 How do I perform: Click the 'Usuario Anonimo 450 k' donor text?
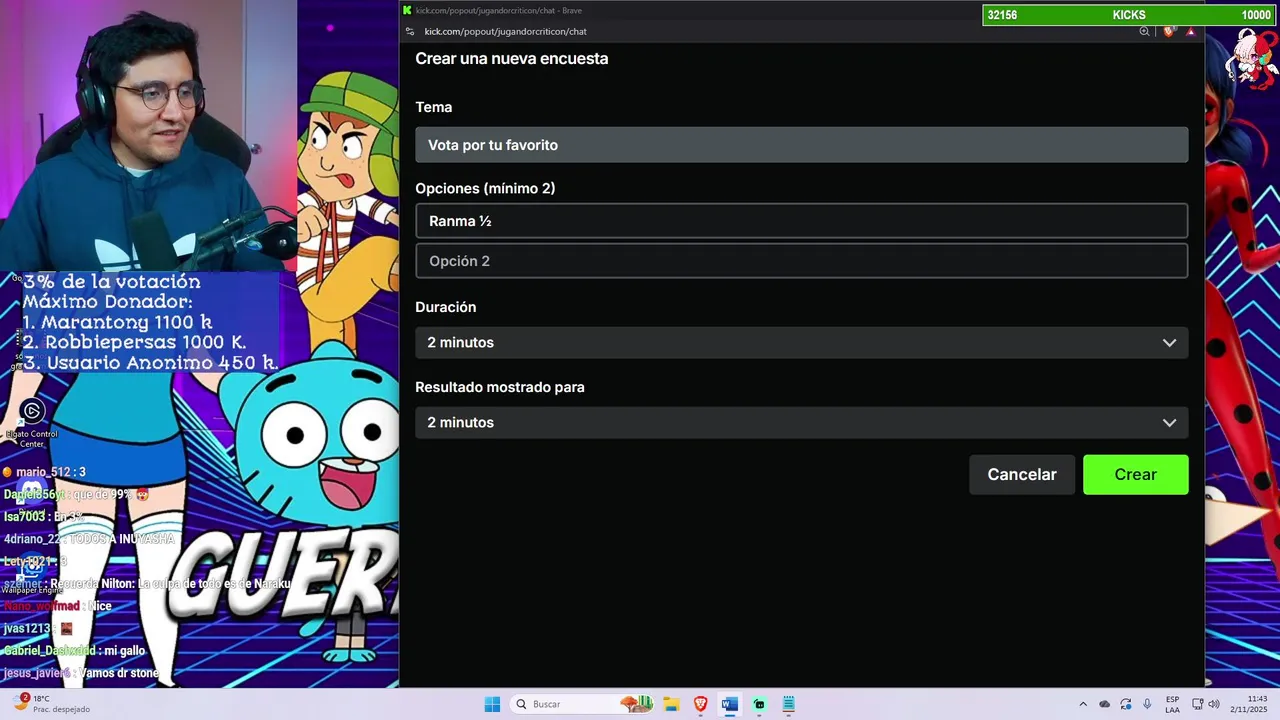click(162, 363)
